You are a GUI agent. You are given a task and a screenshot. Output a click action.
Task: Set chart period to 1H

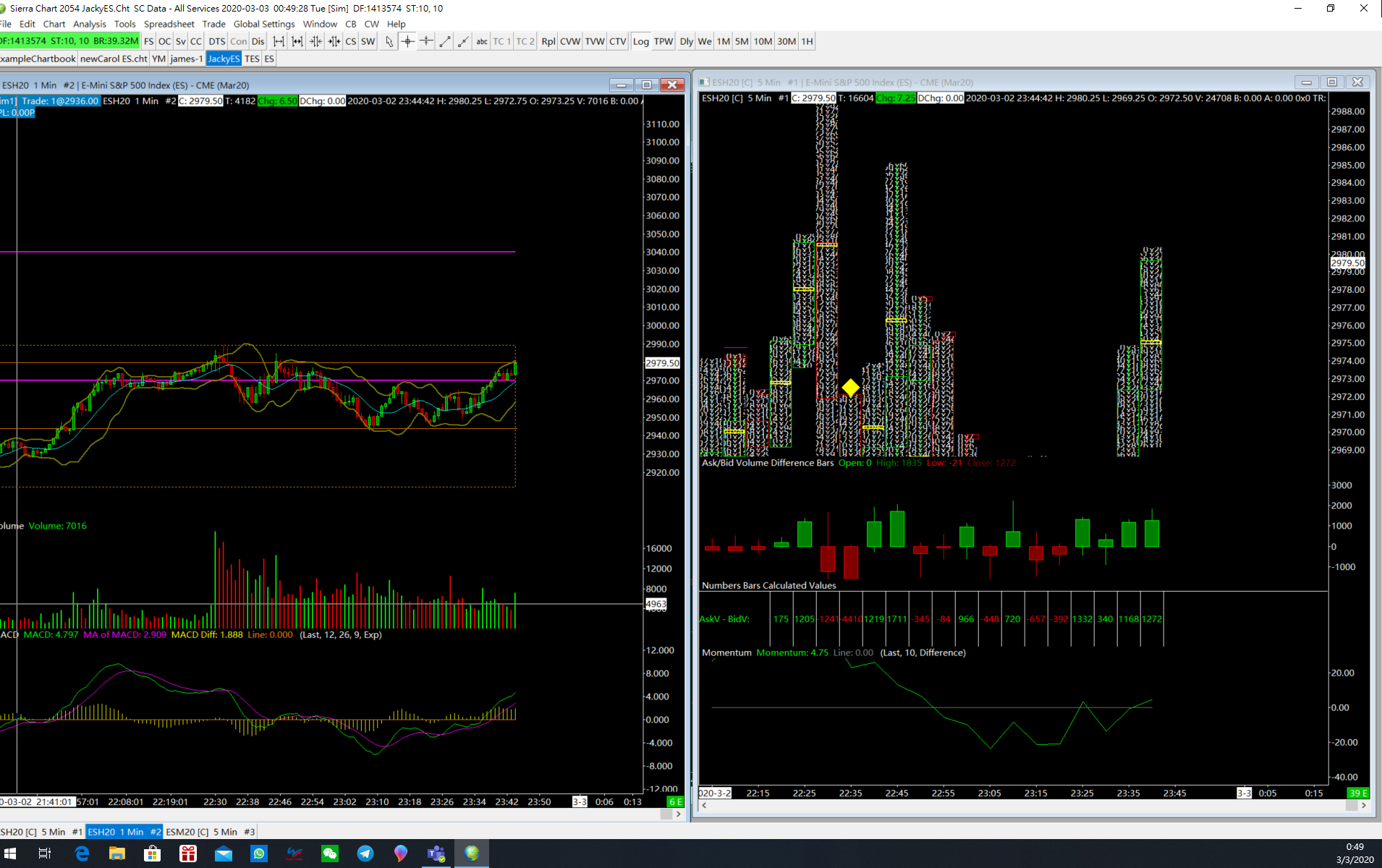pos(807,41)
